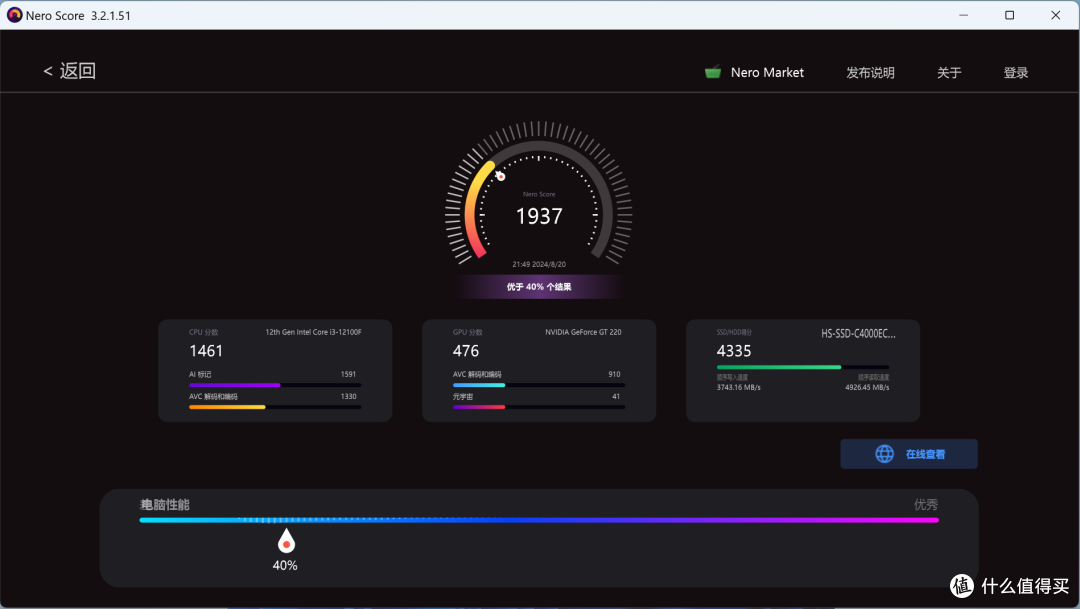Click the 电脑性能 heading
Viewport: 1080px width, 609px height.
165,504
